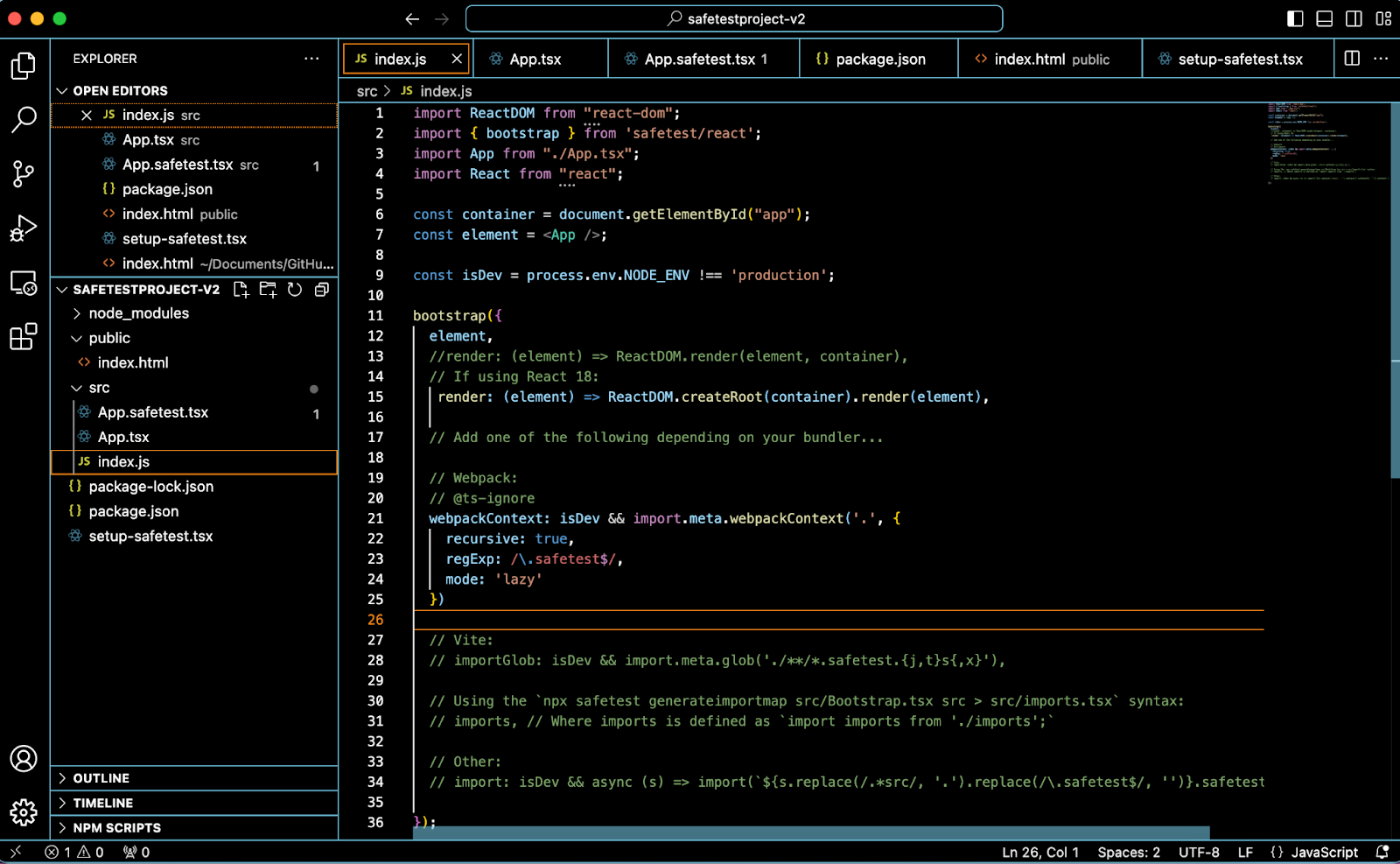Toggle secondary side bar visibility
The image size is (1400, 864).
point(1354,18)
